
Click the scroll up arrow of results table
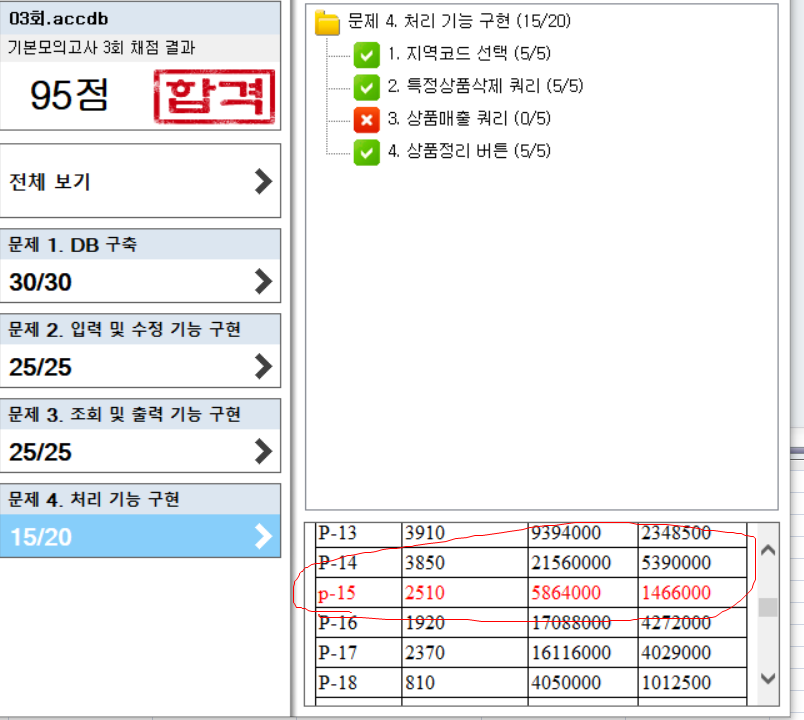[767, 549]
